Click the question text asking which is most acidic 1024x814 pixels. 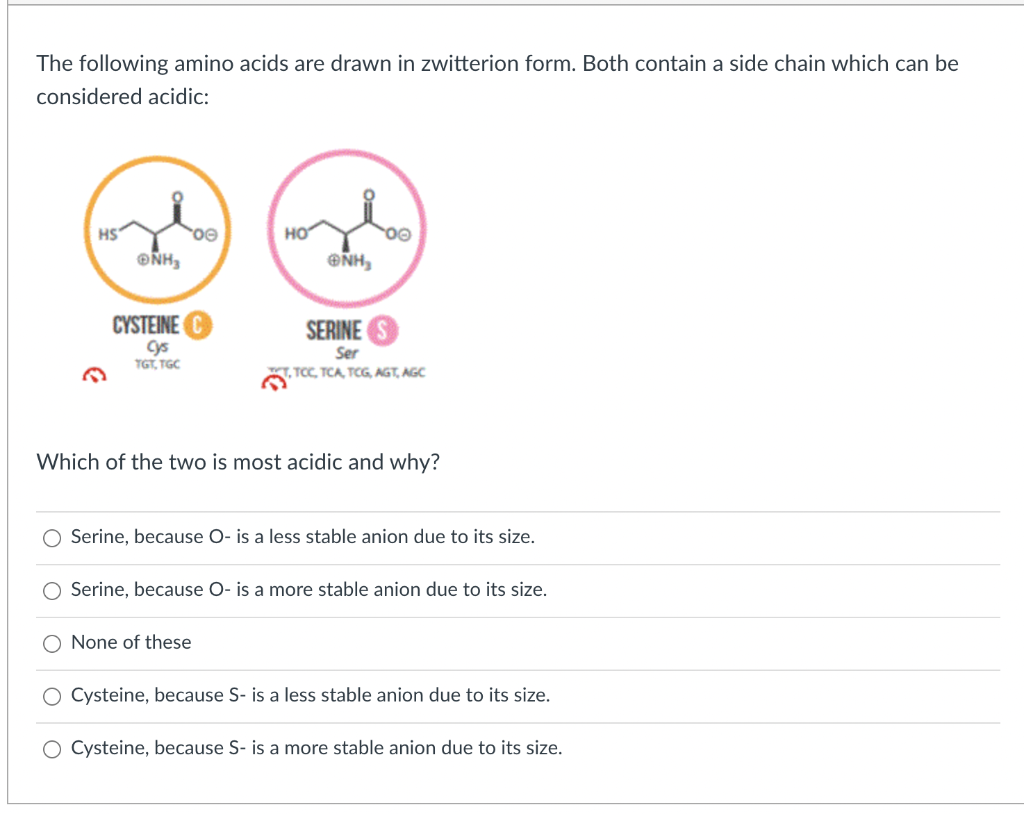(239, 462)
